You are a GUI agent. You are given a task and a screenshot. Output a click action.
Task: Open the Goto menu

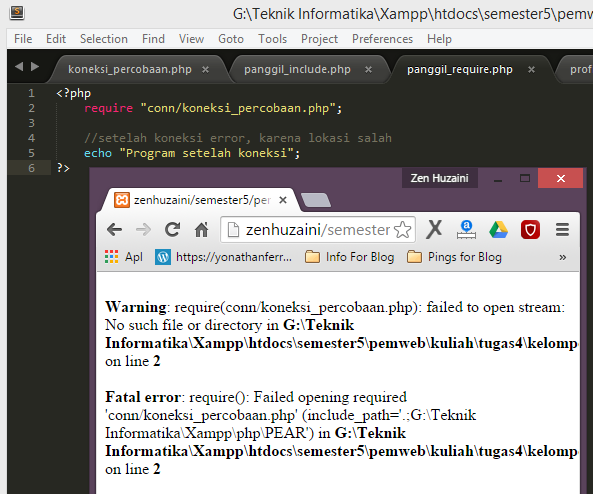[231, 39]
